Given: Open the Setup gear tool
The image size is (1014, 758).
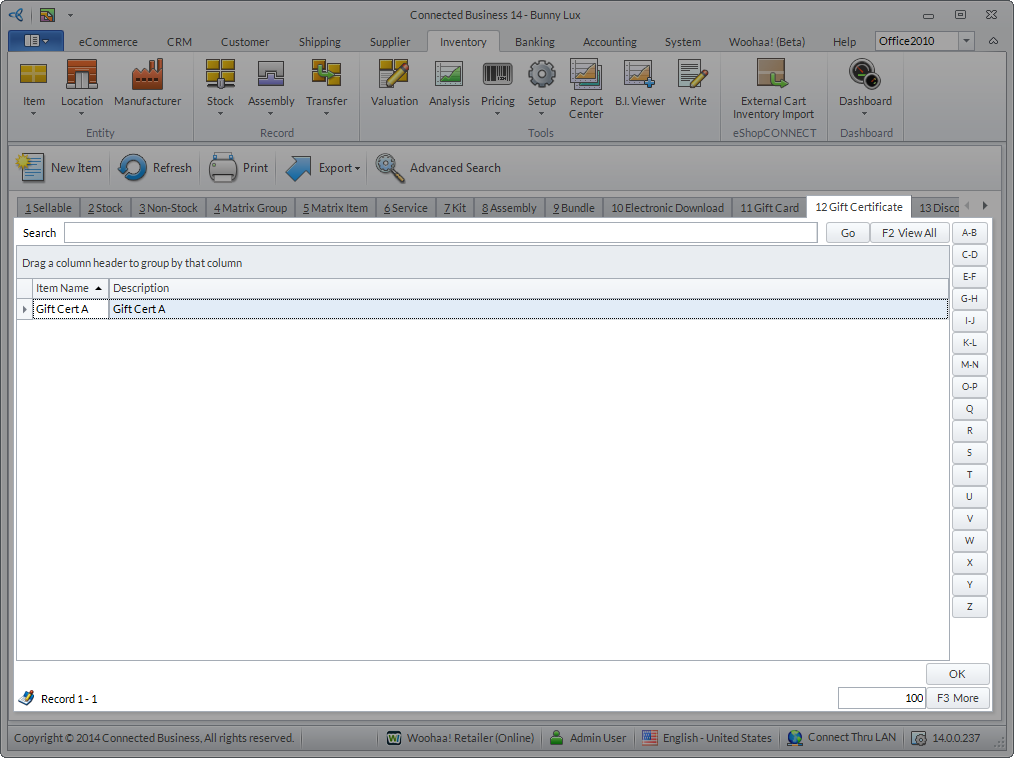Looking at the screenshot, I should (541, 87).
